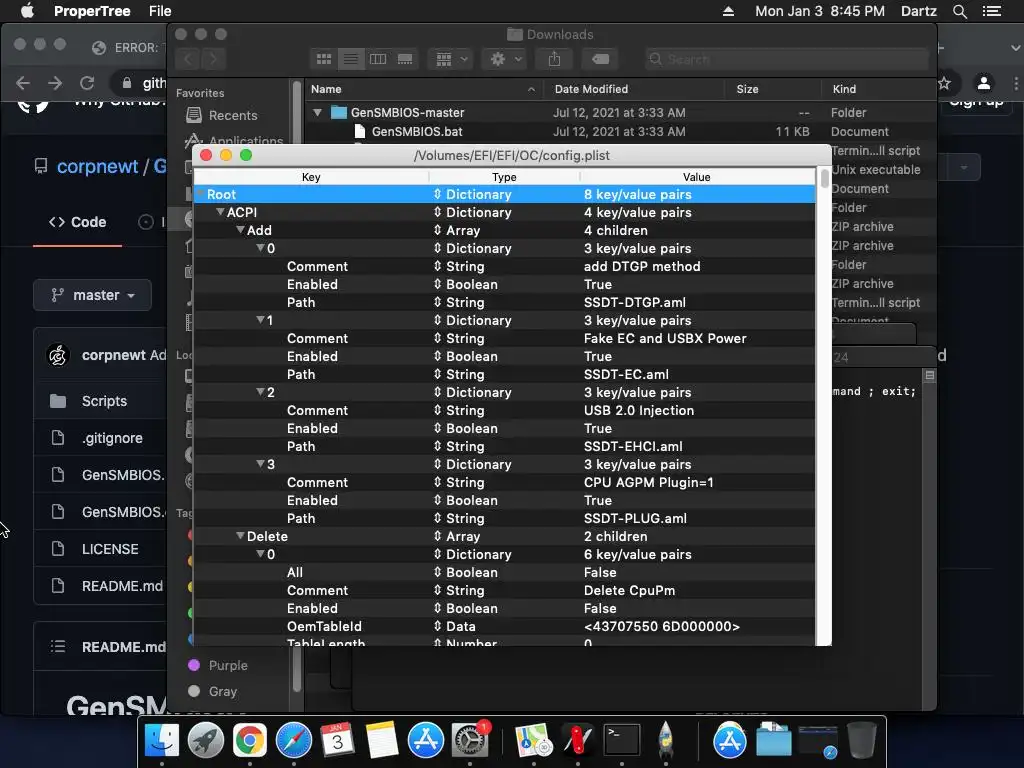Screen dimensions: 1024x768
Task: Open .gitignore file on GitHub
Action: [112, 438]
